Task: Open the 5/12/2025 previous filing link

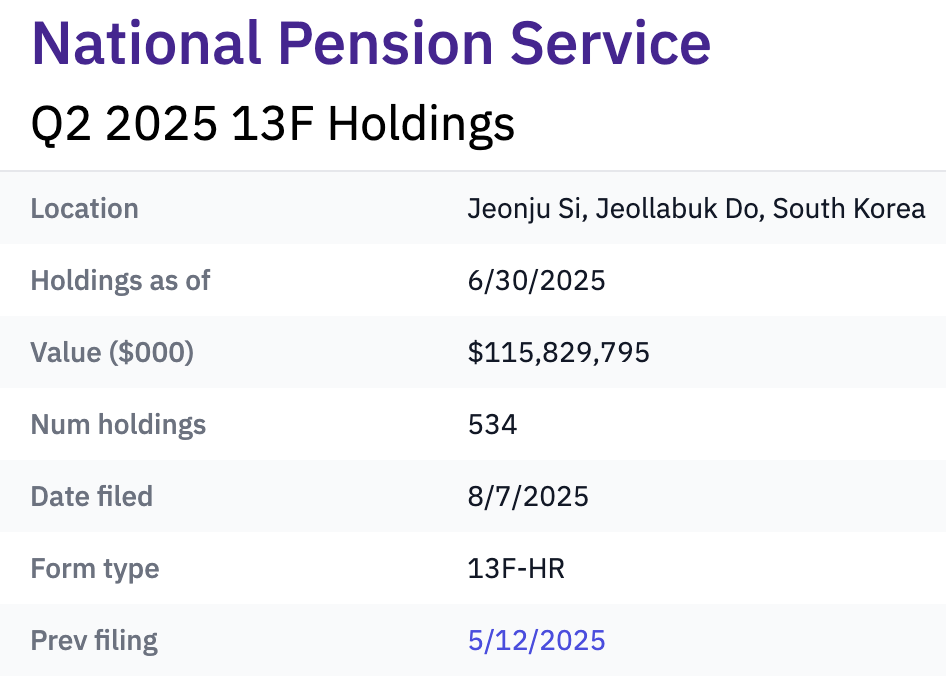Action: 536,640
